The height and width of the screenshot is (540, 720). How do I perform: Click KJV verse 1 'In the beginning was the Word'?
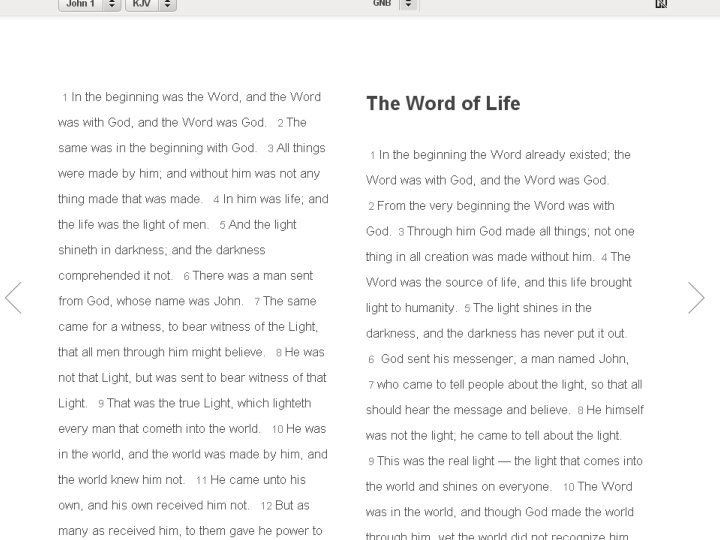coord(156,97)
